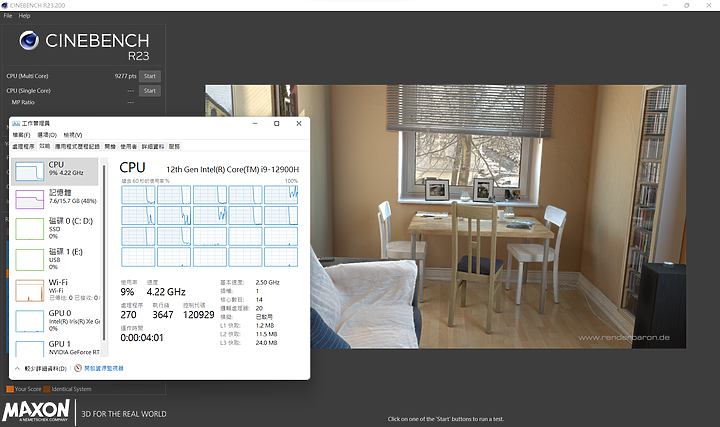
Task: Click the 2.50 GHz base speed value
Action: tap(268, 282)
